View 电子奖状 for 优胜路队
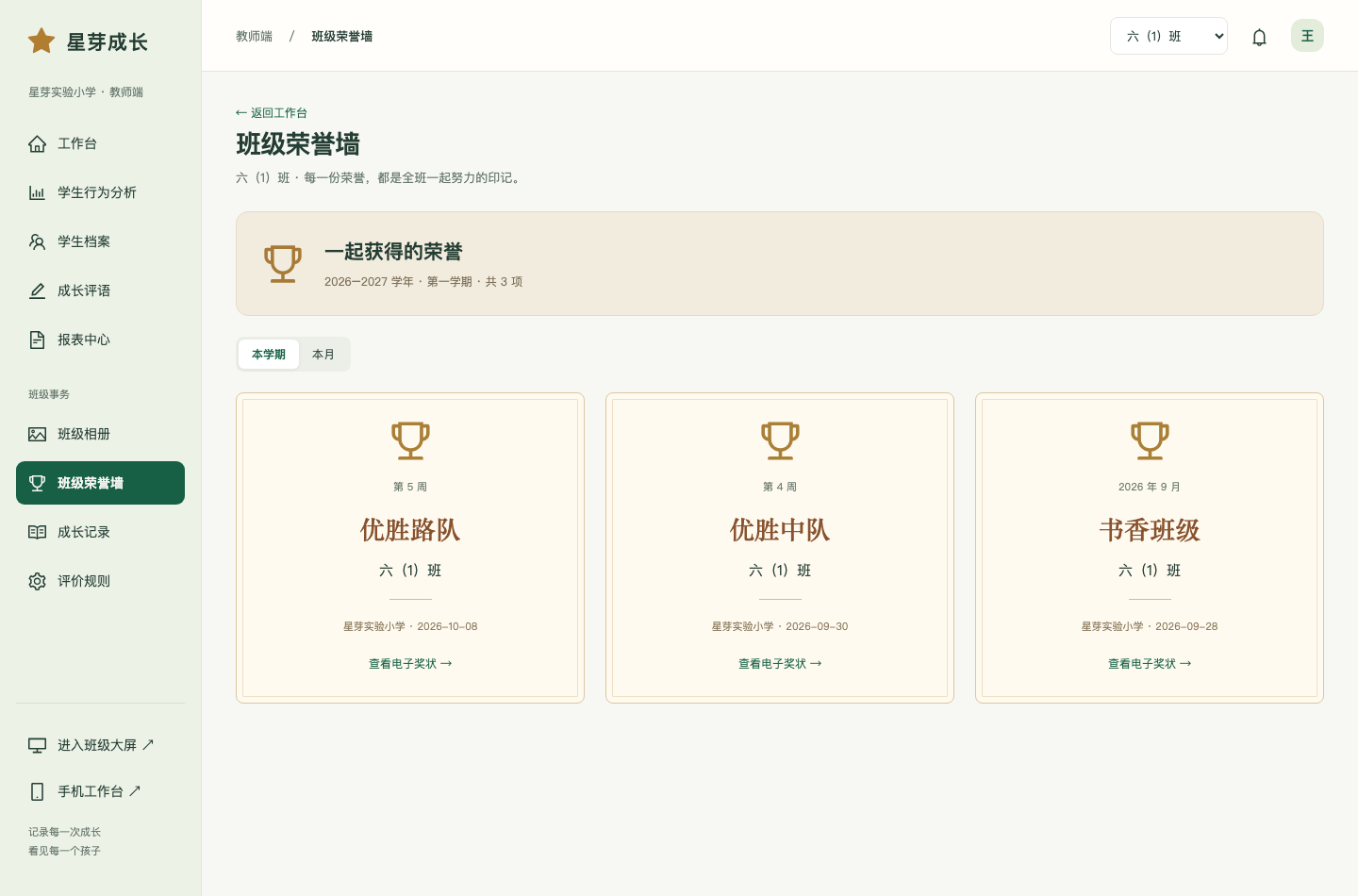Screen dimensions: 1358x896 coord(410,663)
